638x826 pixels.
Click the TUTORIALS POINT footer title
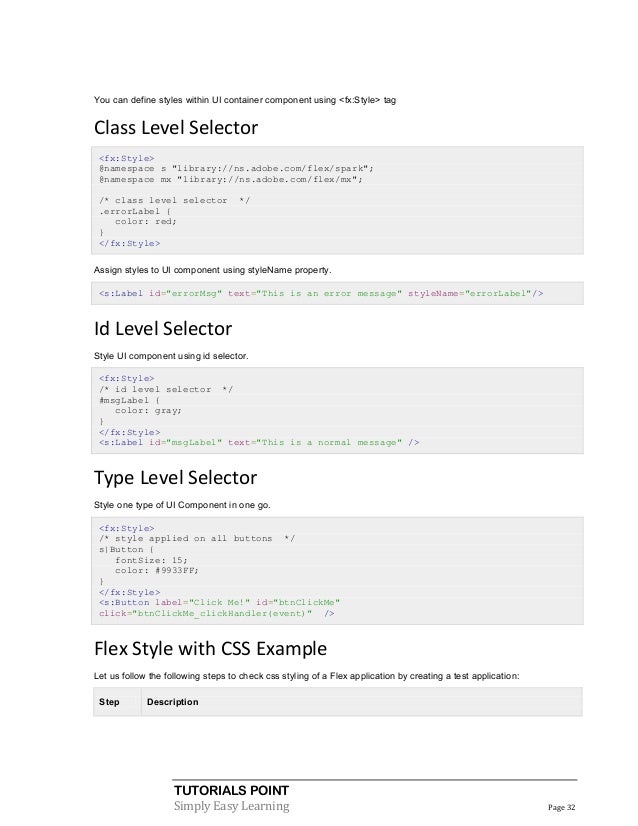point(231,790)
